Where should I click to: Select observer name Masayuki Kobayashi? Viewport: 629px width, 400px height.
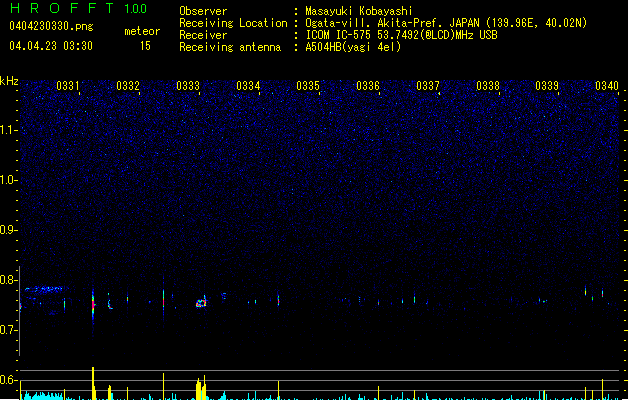click(x=359, y=11)
